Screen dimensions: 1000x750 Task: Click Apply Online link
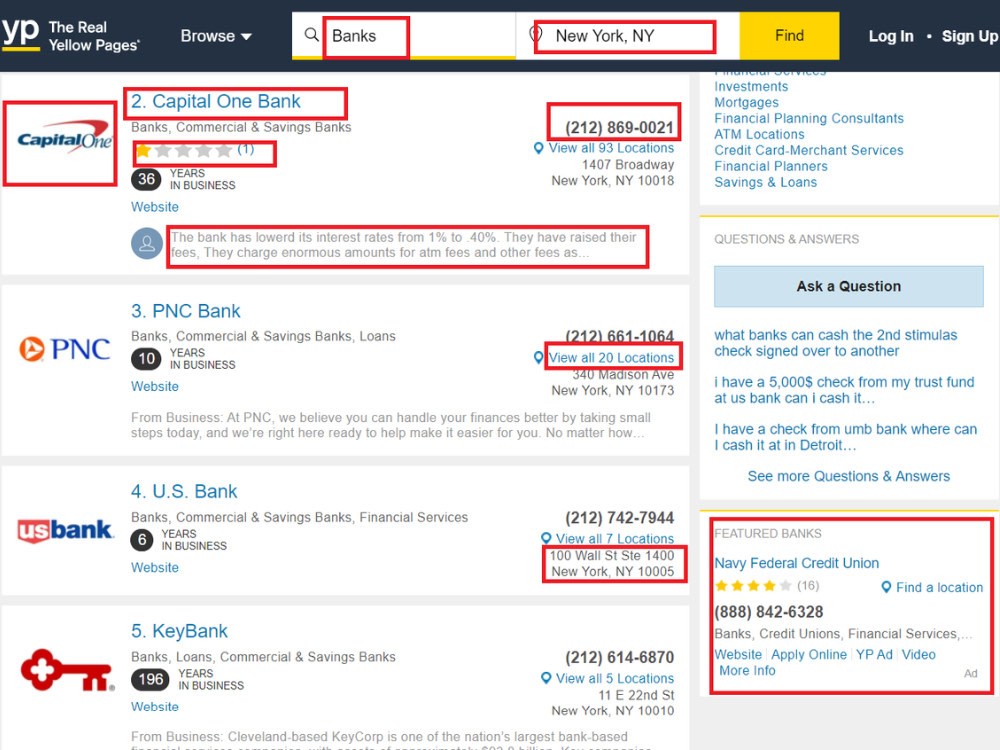tap(809, 654)
